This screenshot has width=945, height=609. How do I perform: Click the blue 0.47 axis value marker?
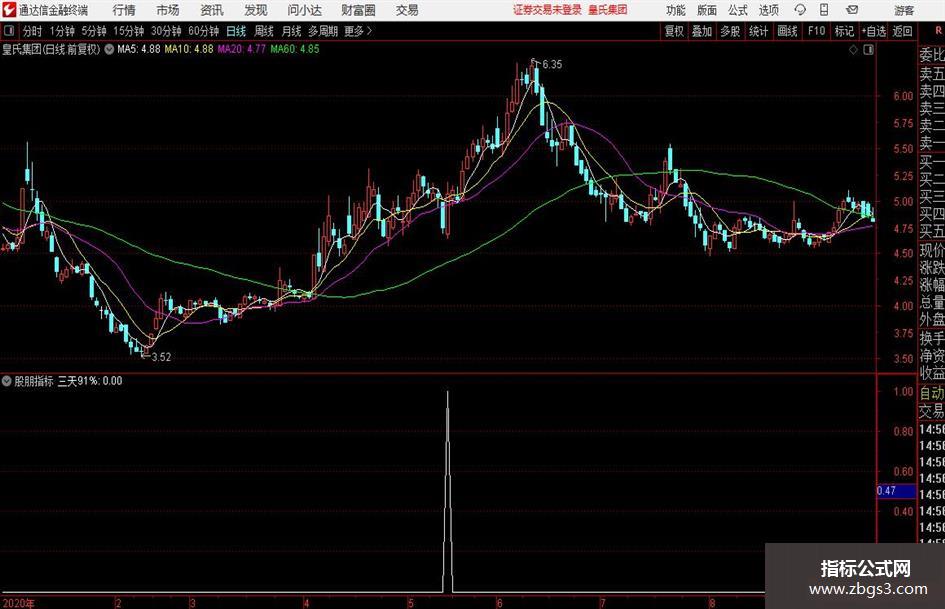pyautogui.click(x=896, y=491)
